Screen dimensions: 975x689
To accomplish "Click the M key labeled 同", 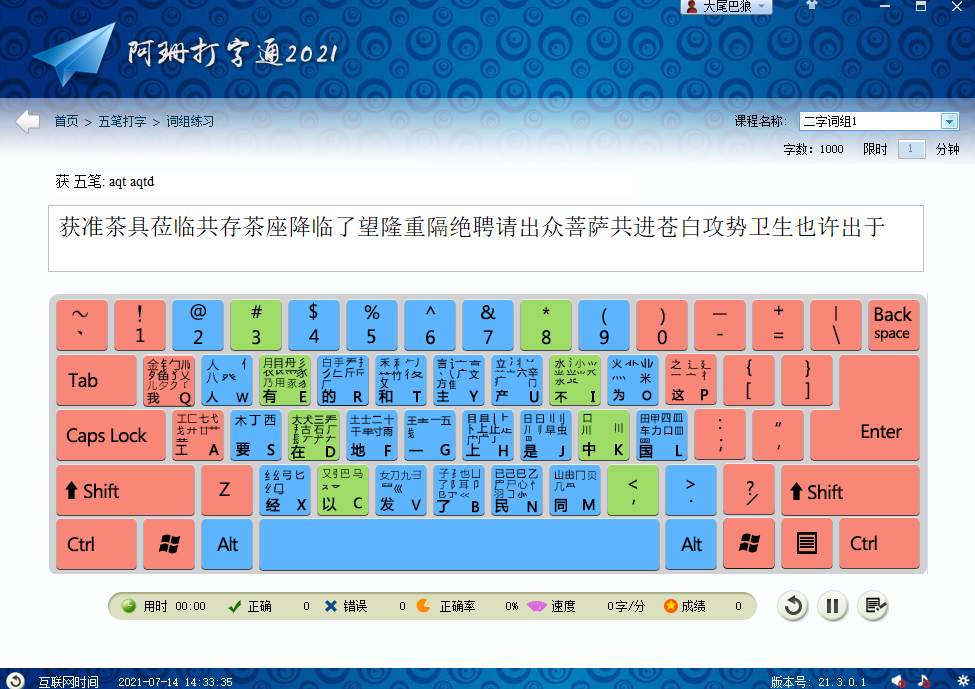I will 574,490.
